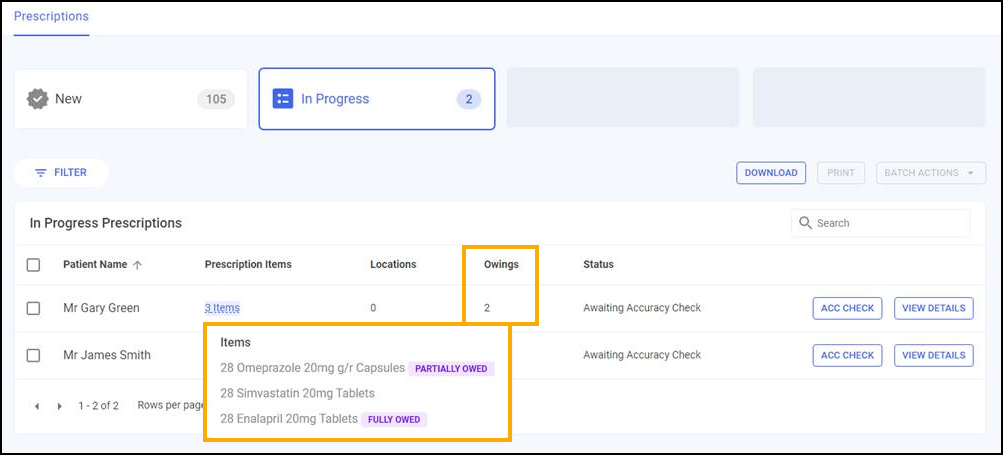Toggle the select all rows checkbox

[33, 265]
